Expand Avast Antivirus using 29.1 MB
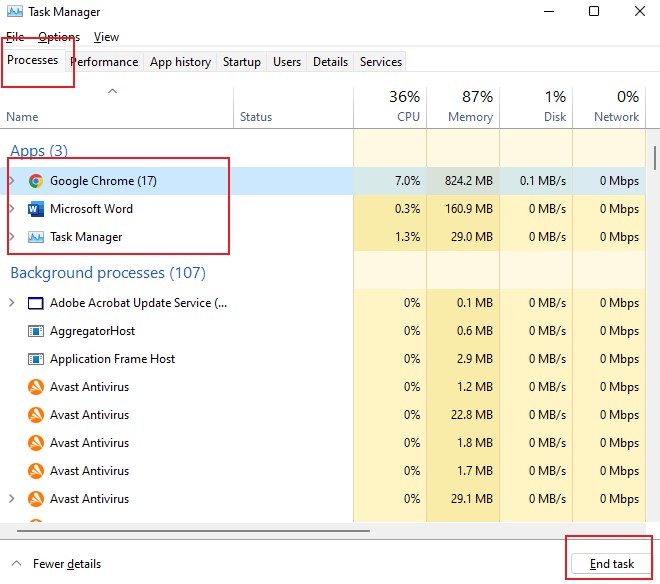The image size is (660, 584). (12, 499)
